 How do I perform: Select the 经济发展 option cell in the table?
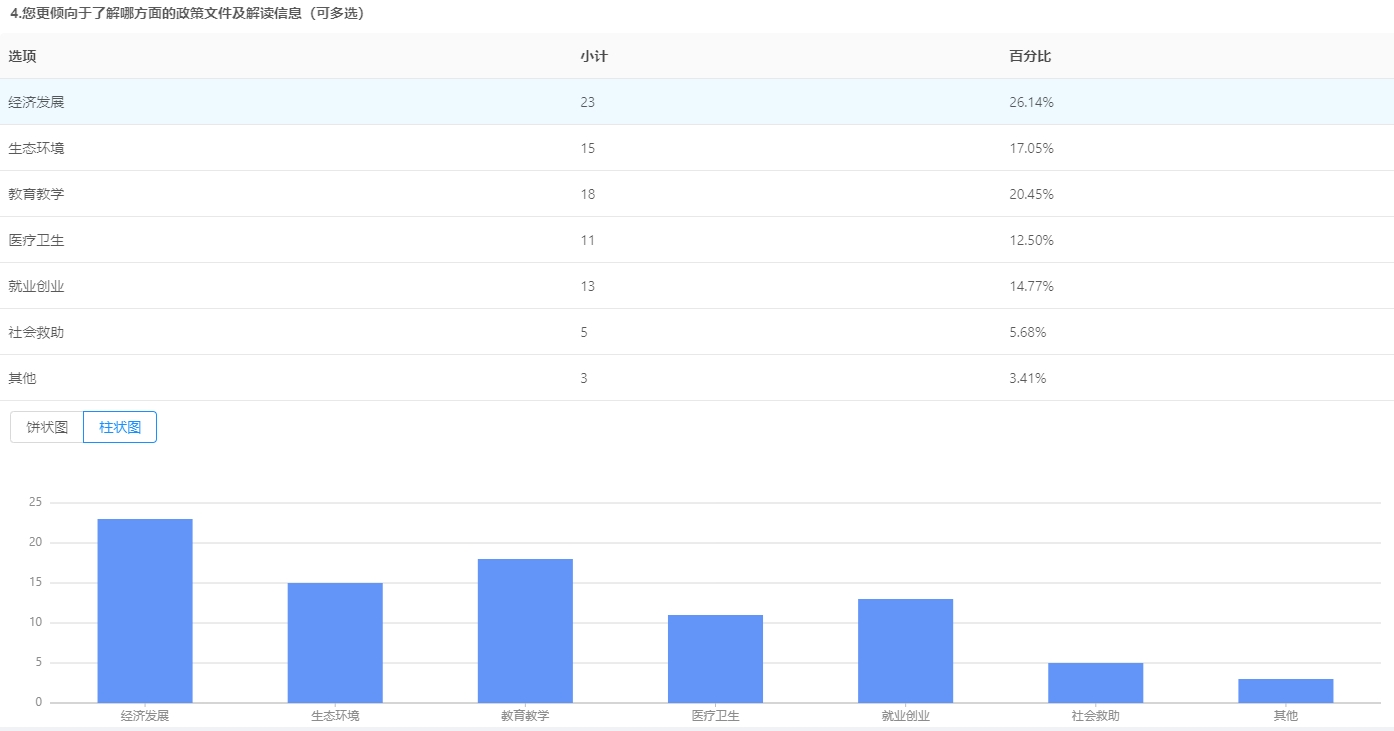coord(36,102)
